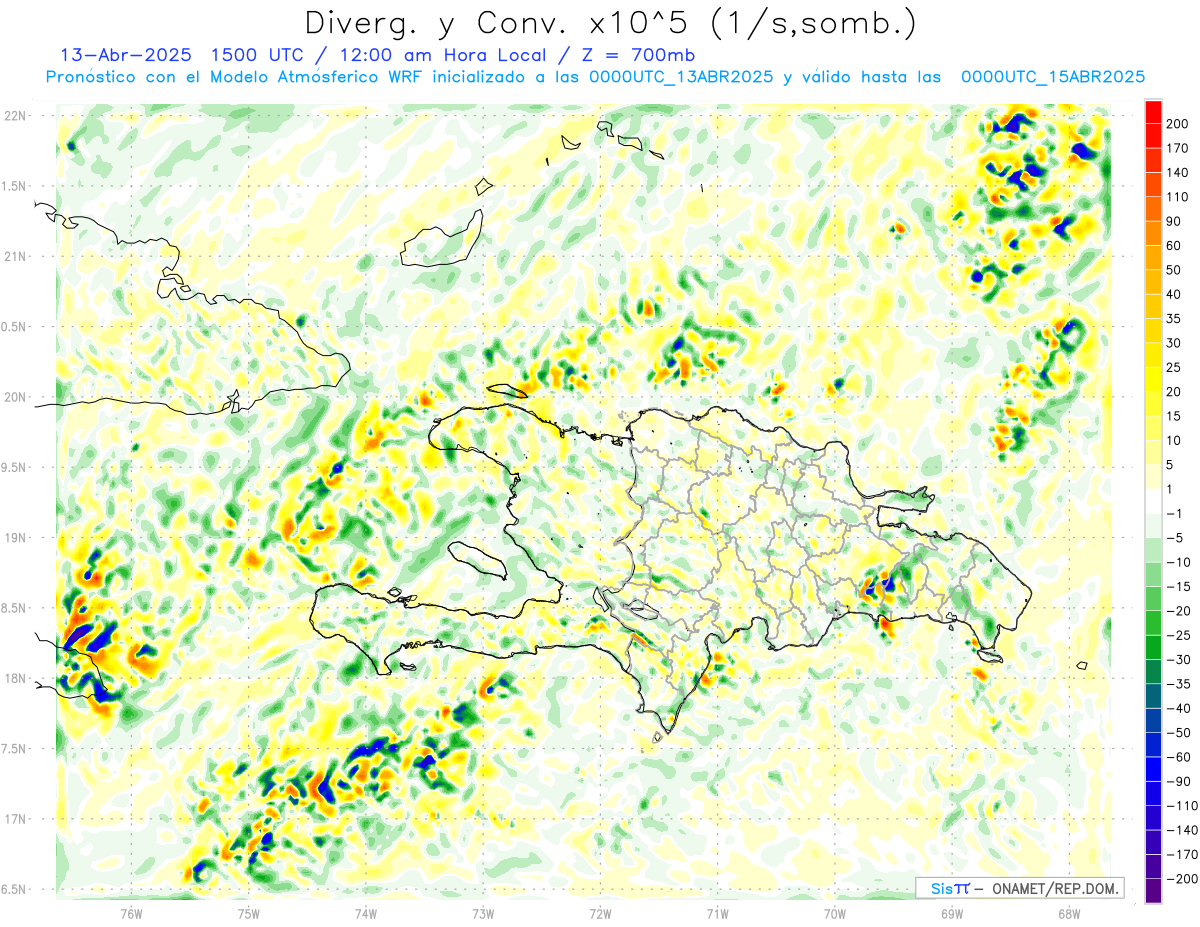The image size is (1200, 927).
Task: Click the '170' value on the color scale
Action: coord(1177,147)
